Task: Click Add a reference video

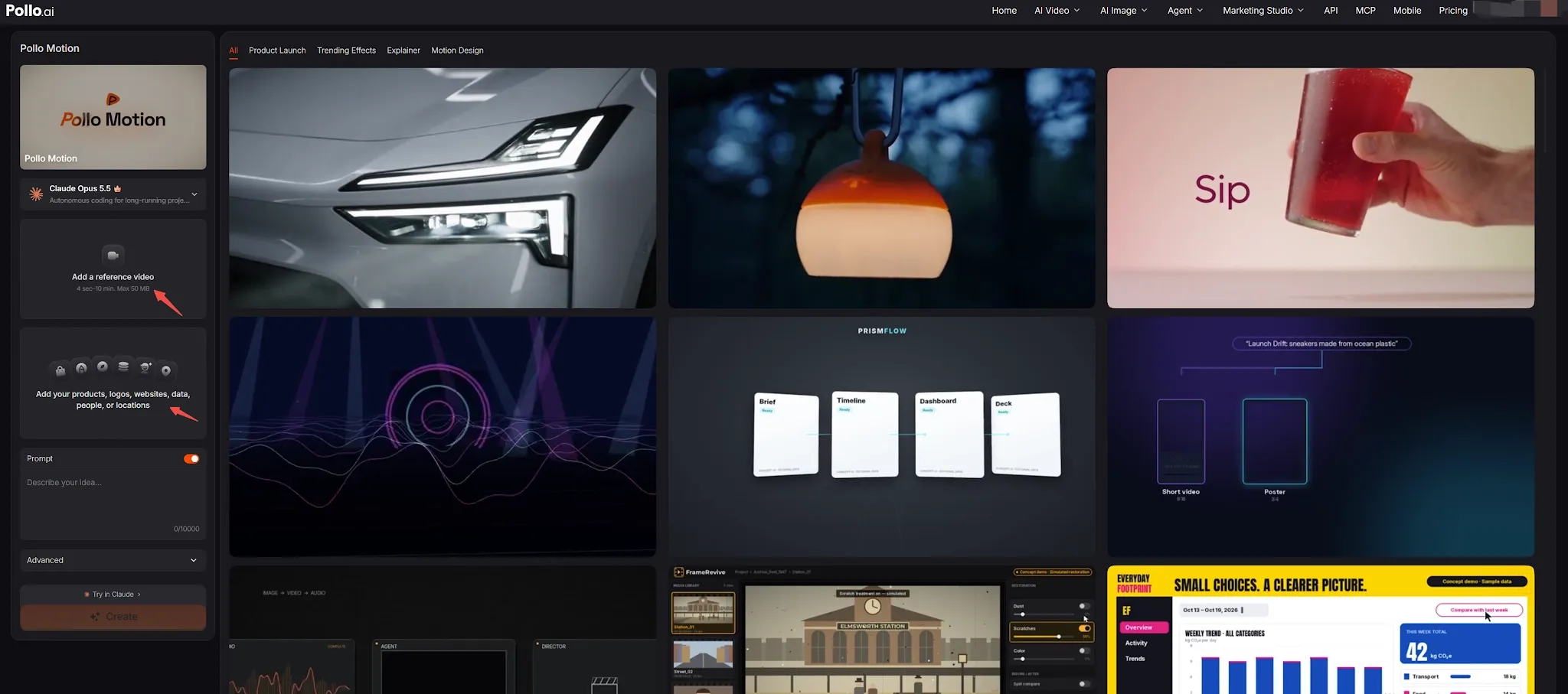Action: click(x=113, y=269)
